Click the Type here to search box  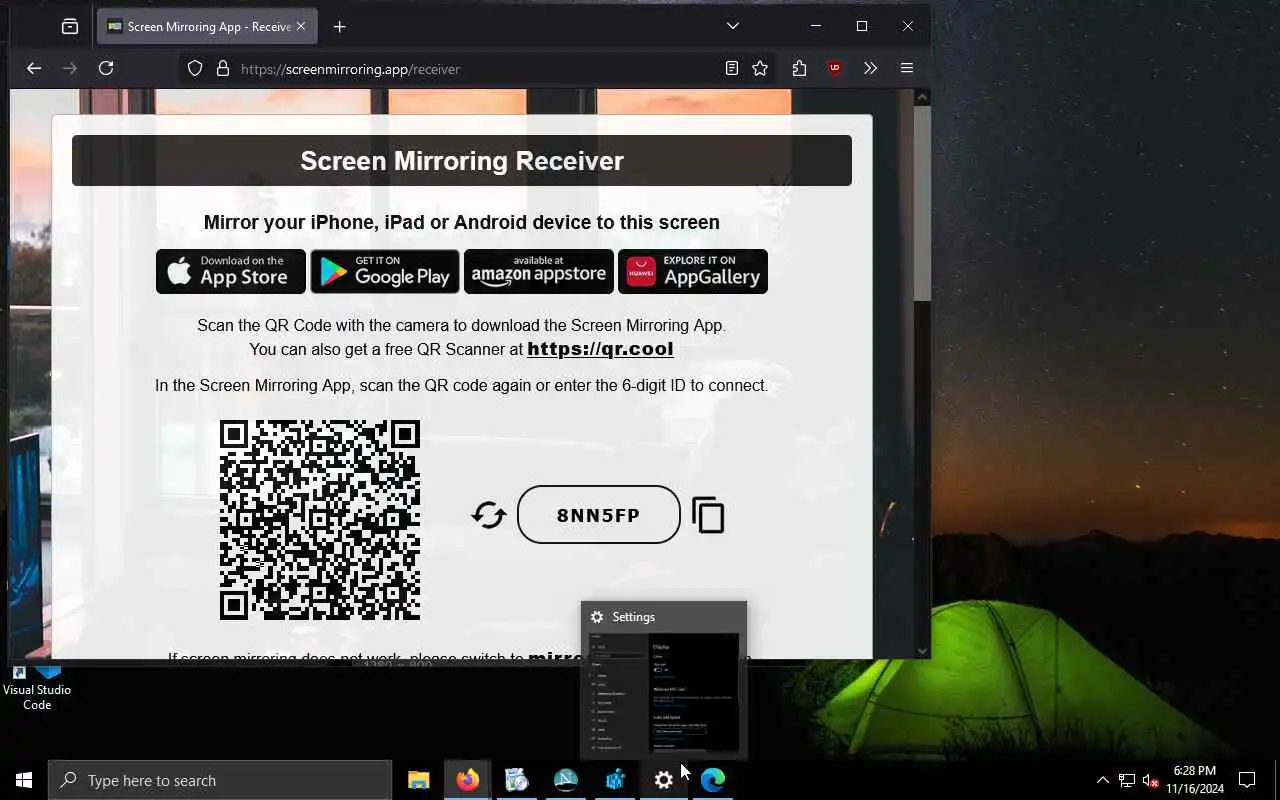[220, 780]
